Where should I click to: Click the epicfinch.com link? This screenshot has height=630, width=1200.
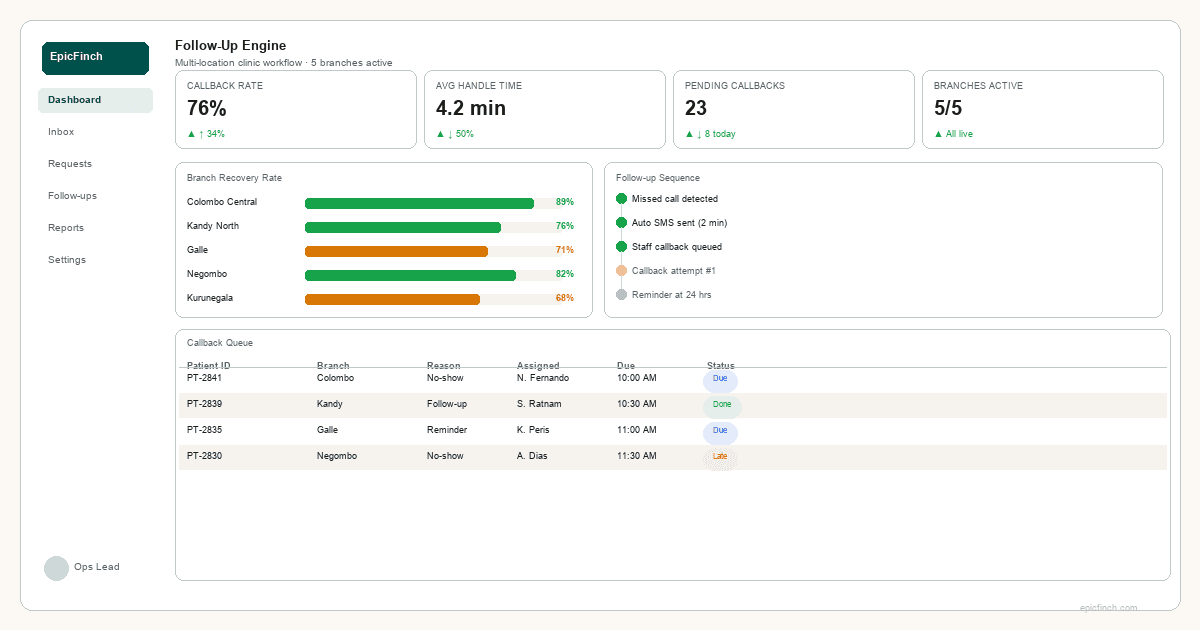1108,607
